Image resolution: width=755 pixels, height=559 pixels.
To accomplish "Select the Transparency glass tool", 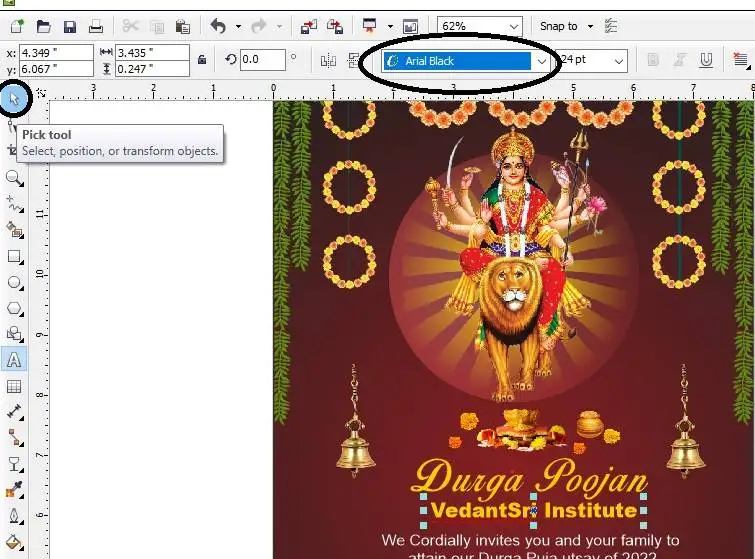I will coord(14,464).
